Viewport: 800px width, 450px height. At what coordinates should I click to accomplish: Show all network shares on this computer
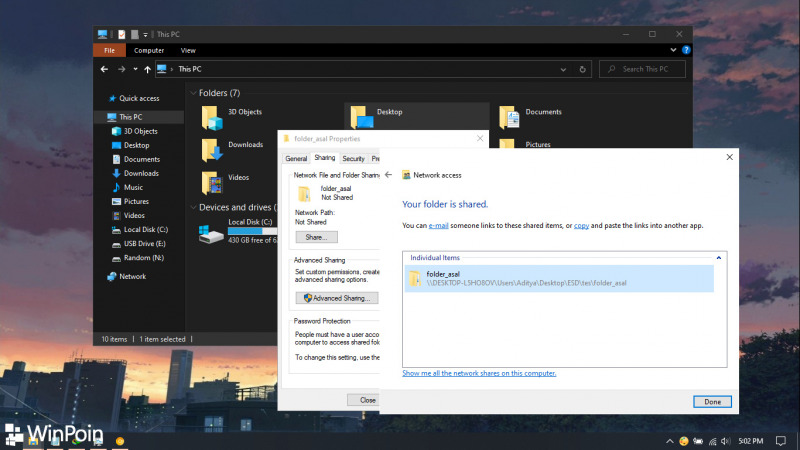479,373
